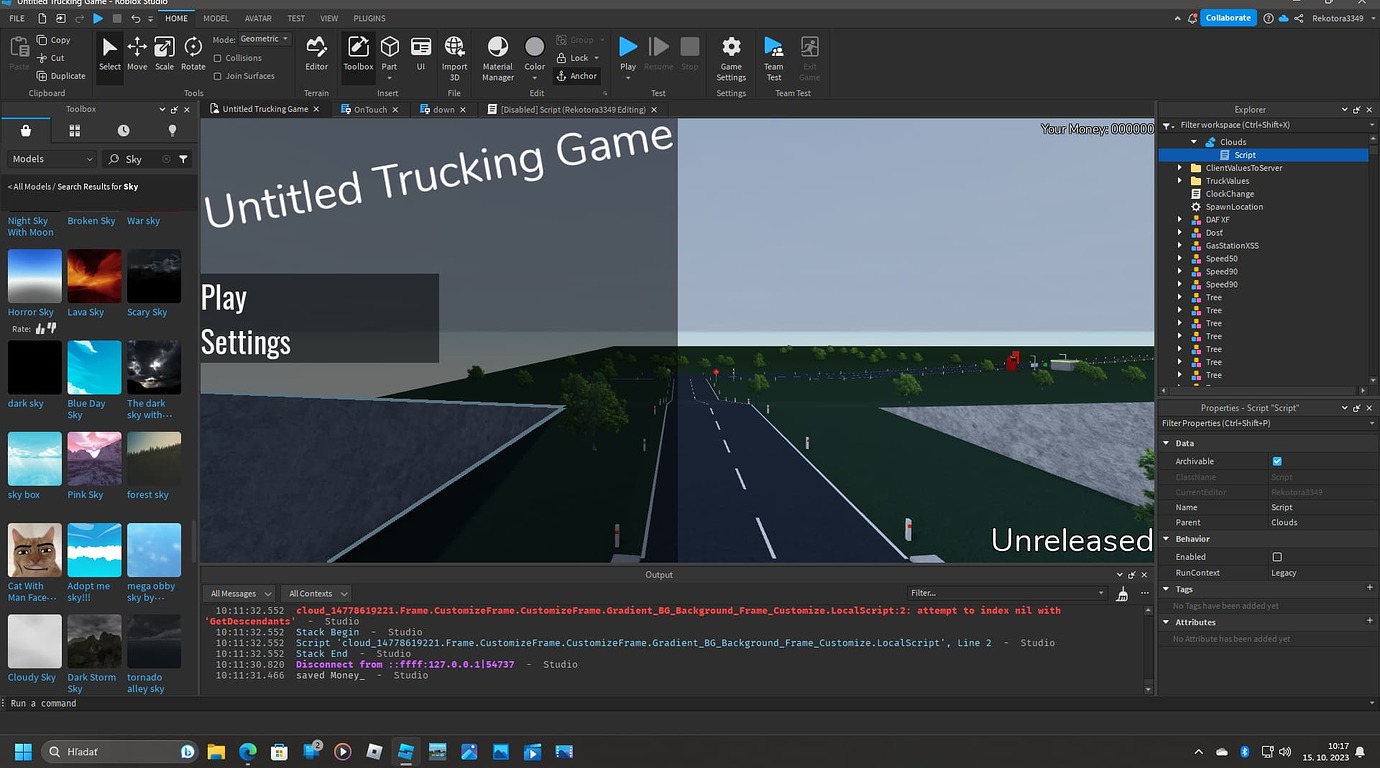Check the Enabled property box
The width and height of the screenshot is (1380, 768).
click(1277, 557)
